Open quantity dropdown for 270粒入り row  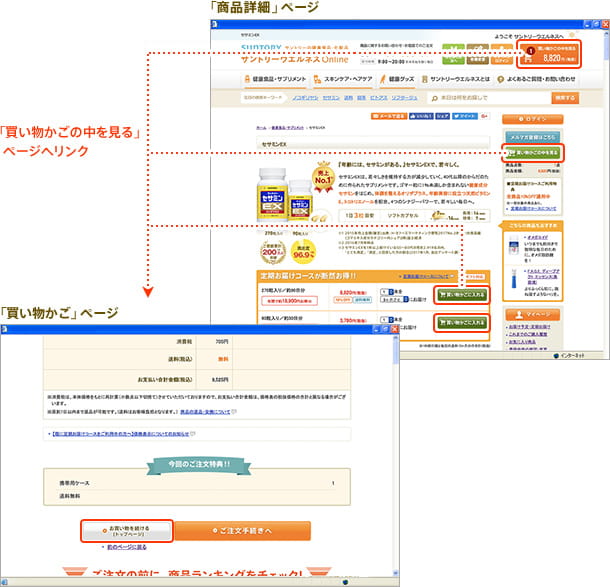pos(387,291)
